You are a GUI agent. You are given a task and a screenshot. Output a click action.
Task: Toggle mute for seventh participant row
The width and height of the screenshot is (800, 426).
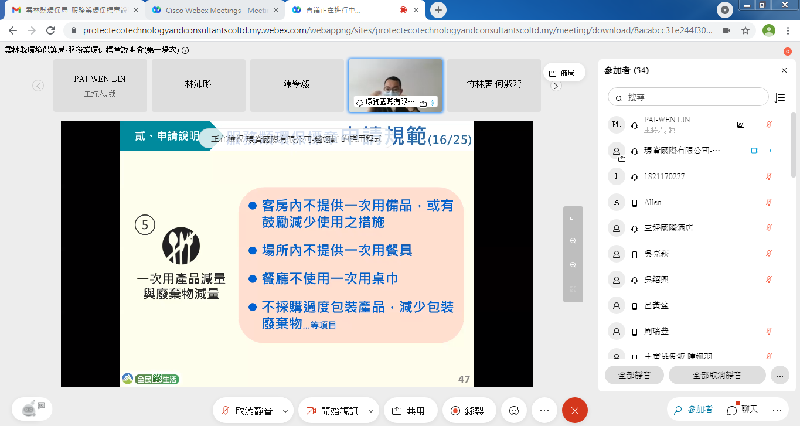pyautogui.click(x=768, y=280)
